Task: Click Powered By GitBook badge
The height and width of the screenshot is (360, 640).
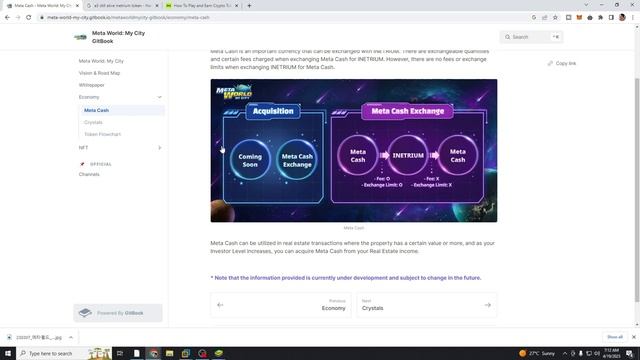Action: 118,313
